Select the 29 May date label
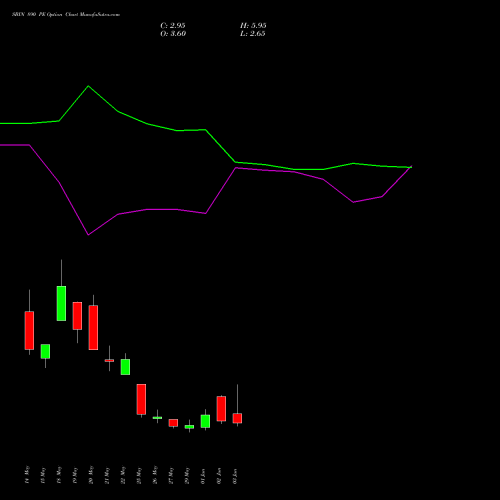The image size is (500, 500). click(187, 474)
